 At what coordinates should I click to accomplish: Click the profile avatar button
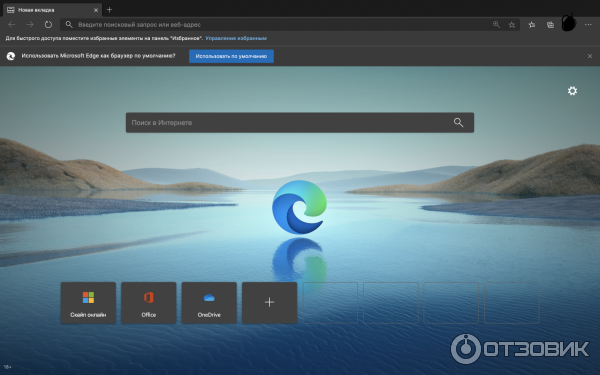click(x=569, y=23)
